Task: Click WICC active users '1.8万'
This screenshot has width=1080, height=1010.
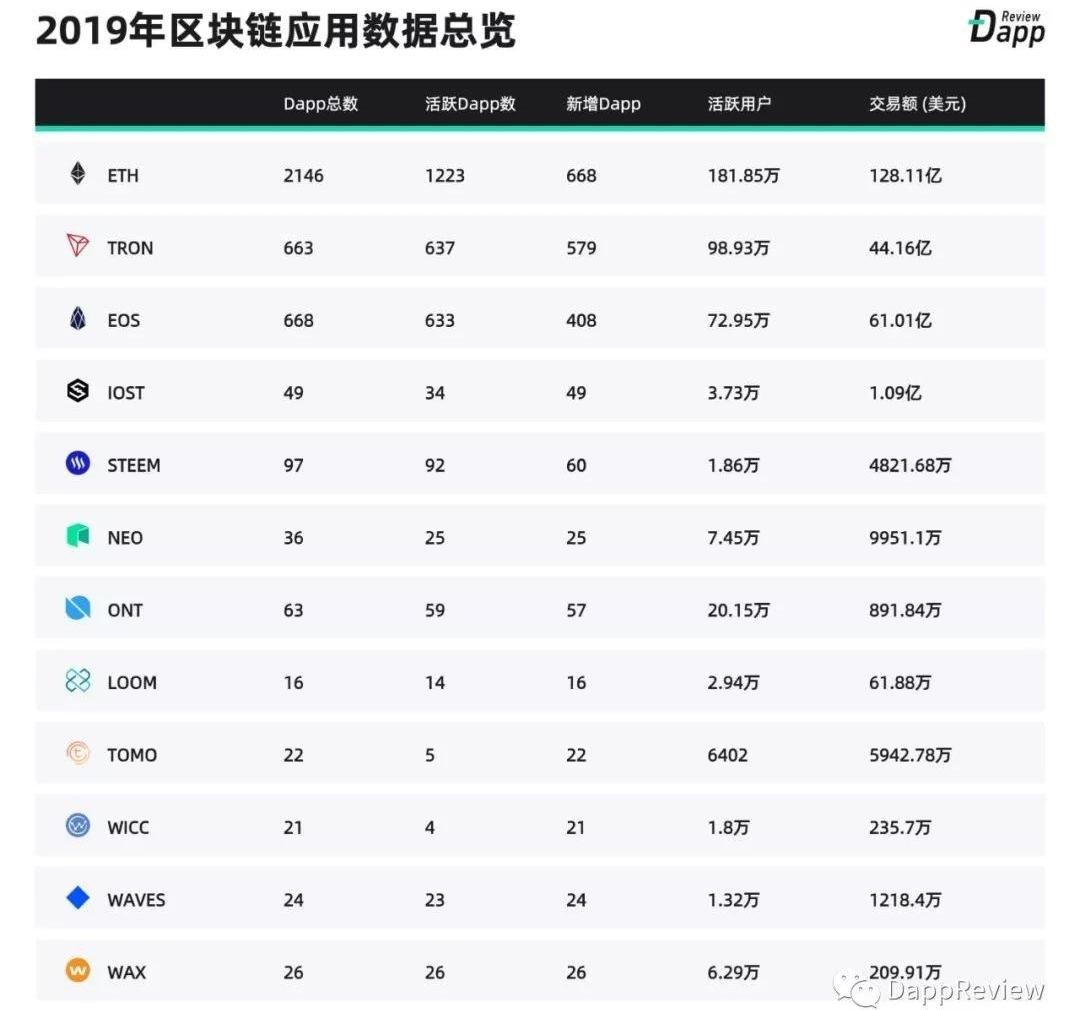Action: [729, 827]
